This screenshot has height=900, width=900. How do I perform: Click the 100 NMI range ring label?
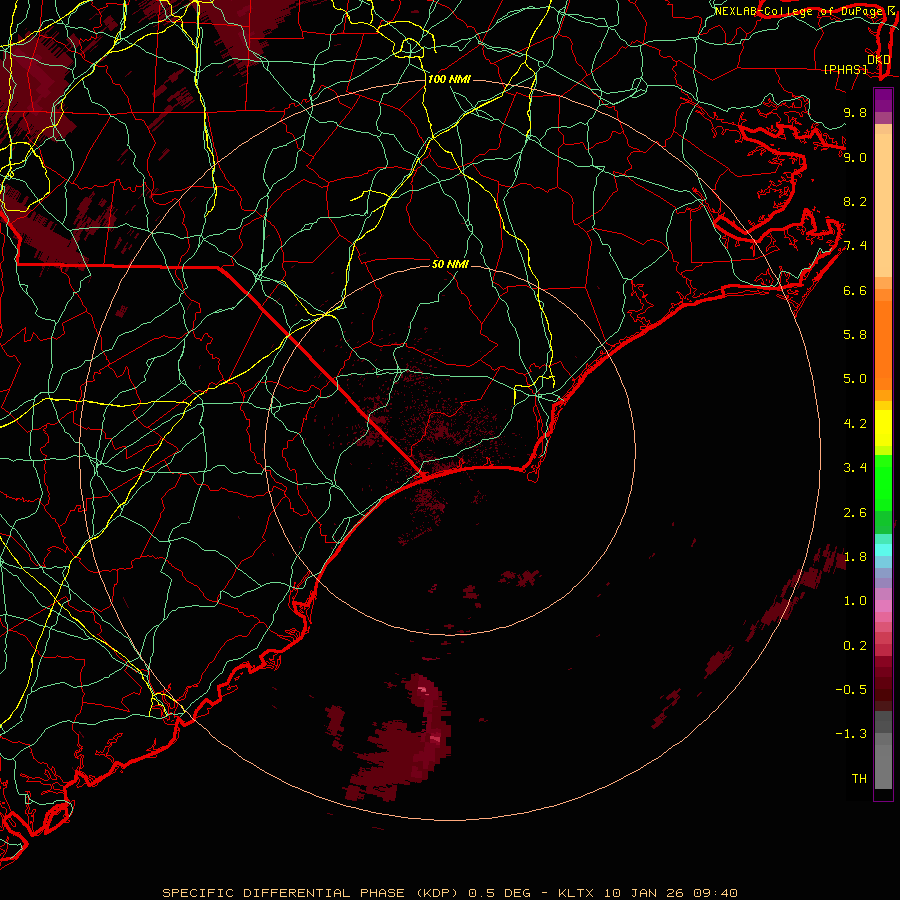click(x=449, y=79)
